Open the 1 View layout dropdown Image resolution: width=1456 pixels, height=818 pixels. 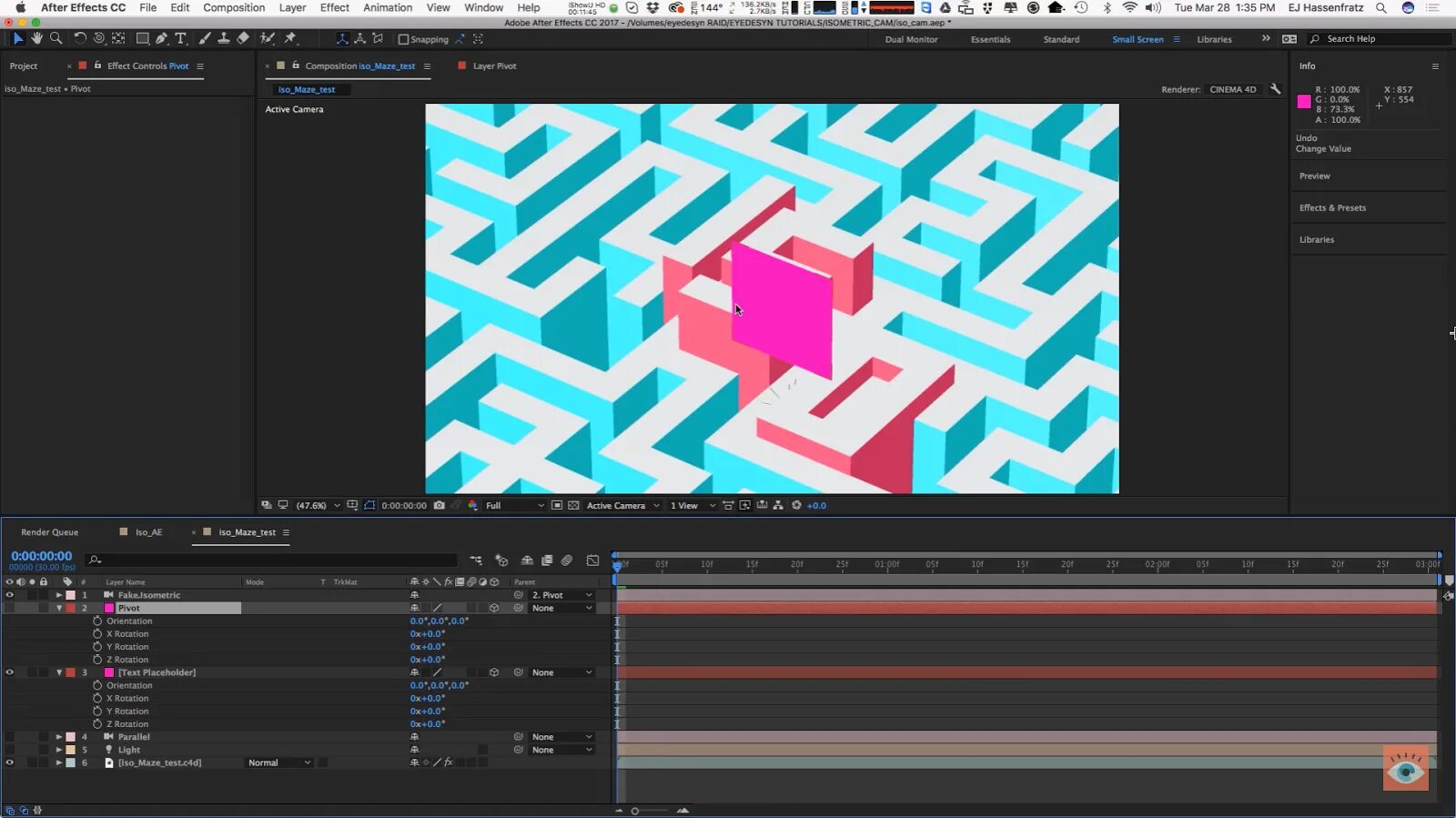point(693,505)
